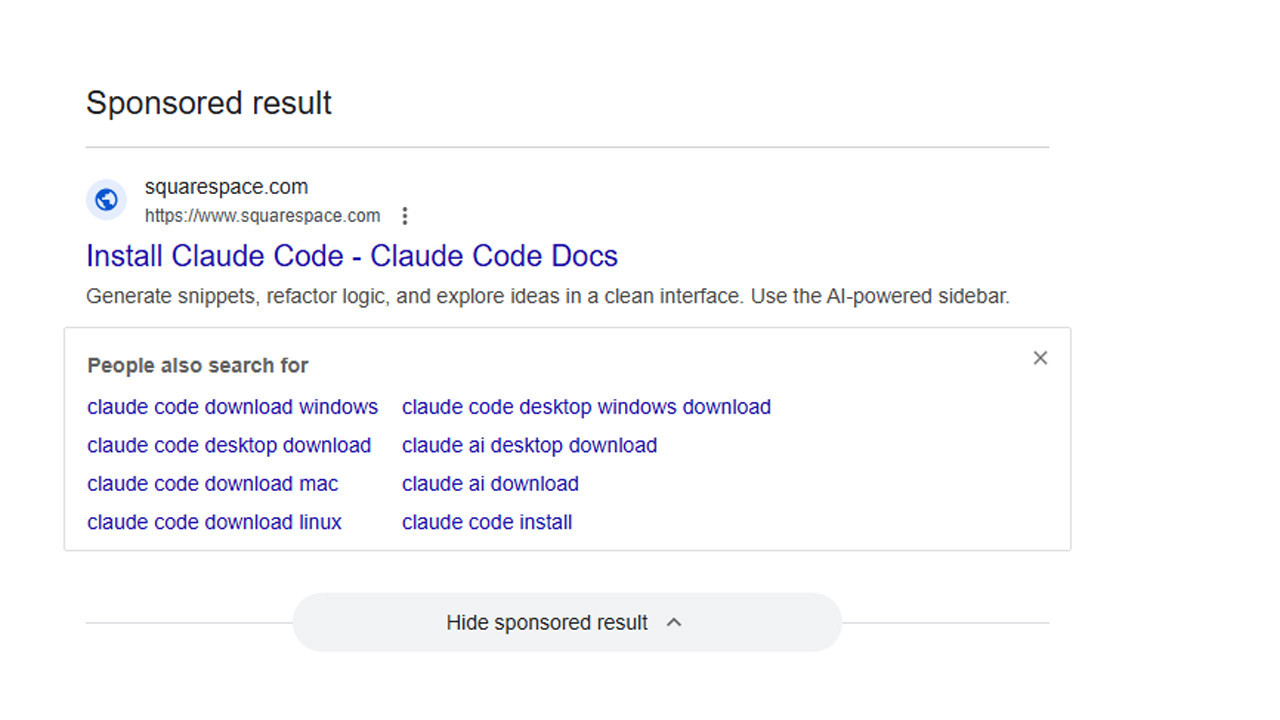This screenshot has width=1280, height=720.
Task: Search for claude code download windows
Action: click(x=232, y=407)
